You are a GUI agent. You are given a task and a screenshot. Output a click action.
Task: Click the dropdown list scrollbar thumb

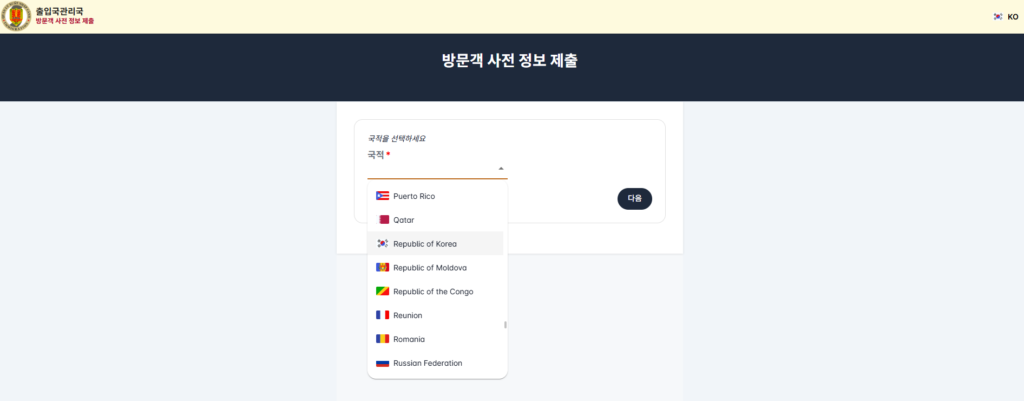click(505, 325)
